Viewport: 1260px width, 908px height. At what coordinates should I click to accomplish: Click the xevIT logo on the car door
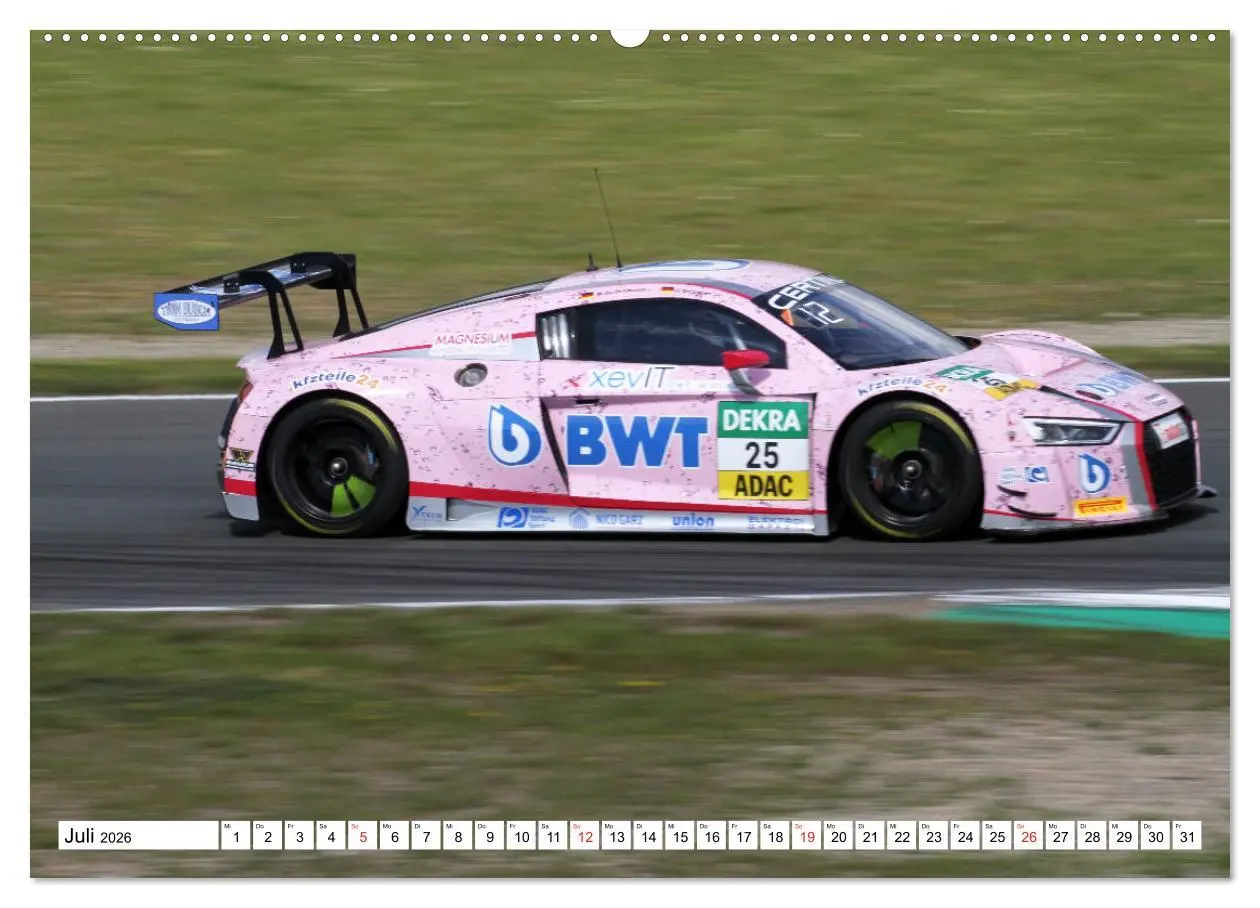(629, 378)
